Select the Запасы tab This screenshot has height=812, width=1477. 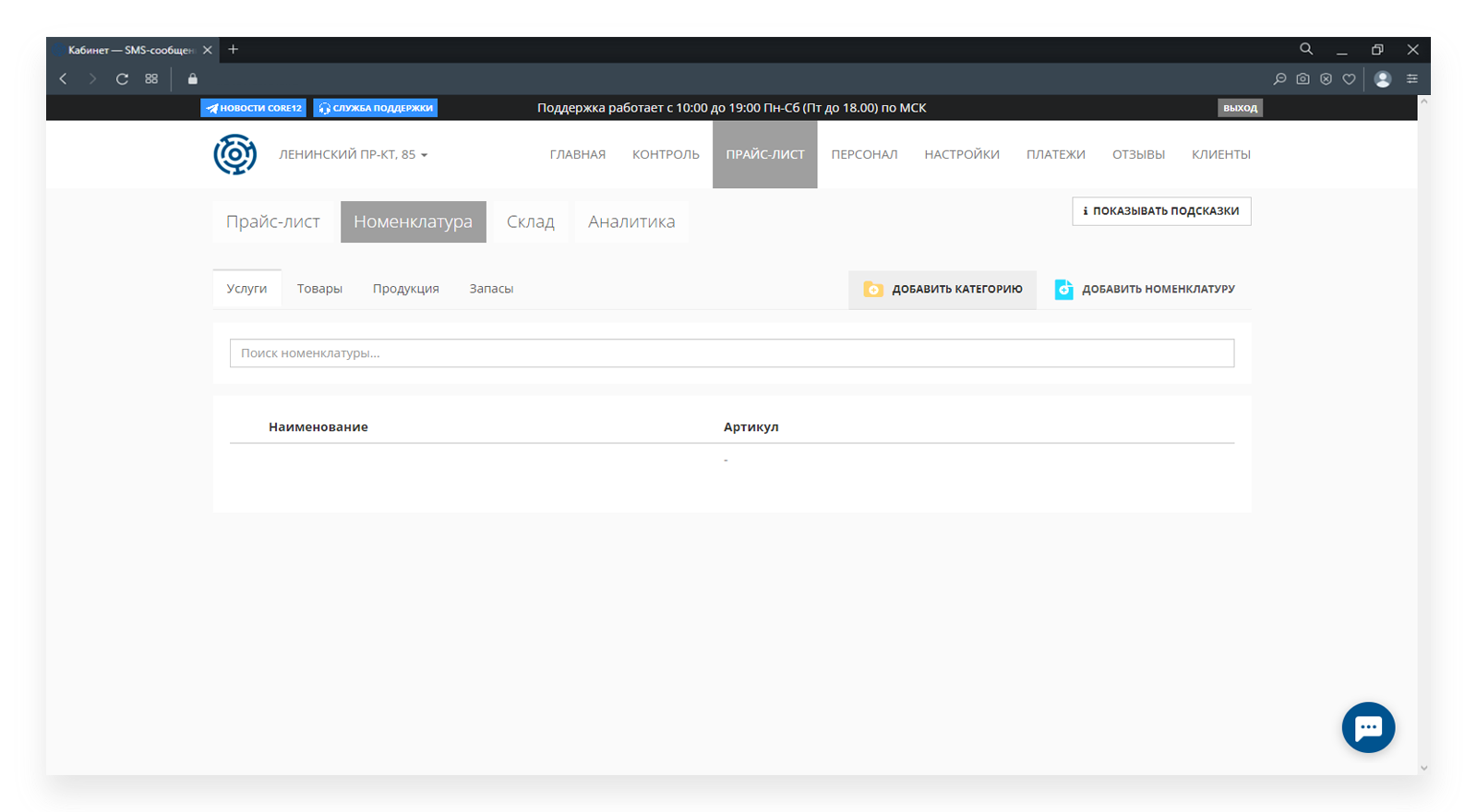[491, 289]
